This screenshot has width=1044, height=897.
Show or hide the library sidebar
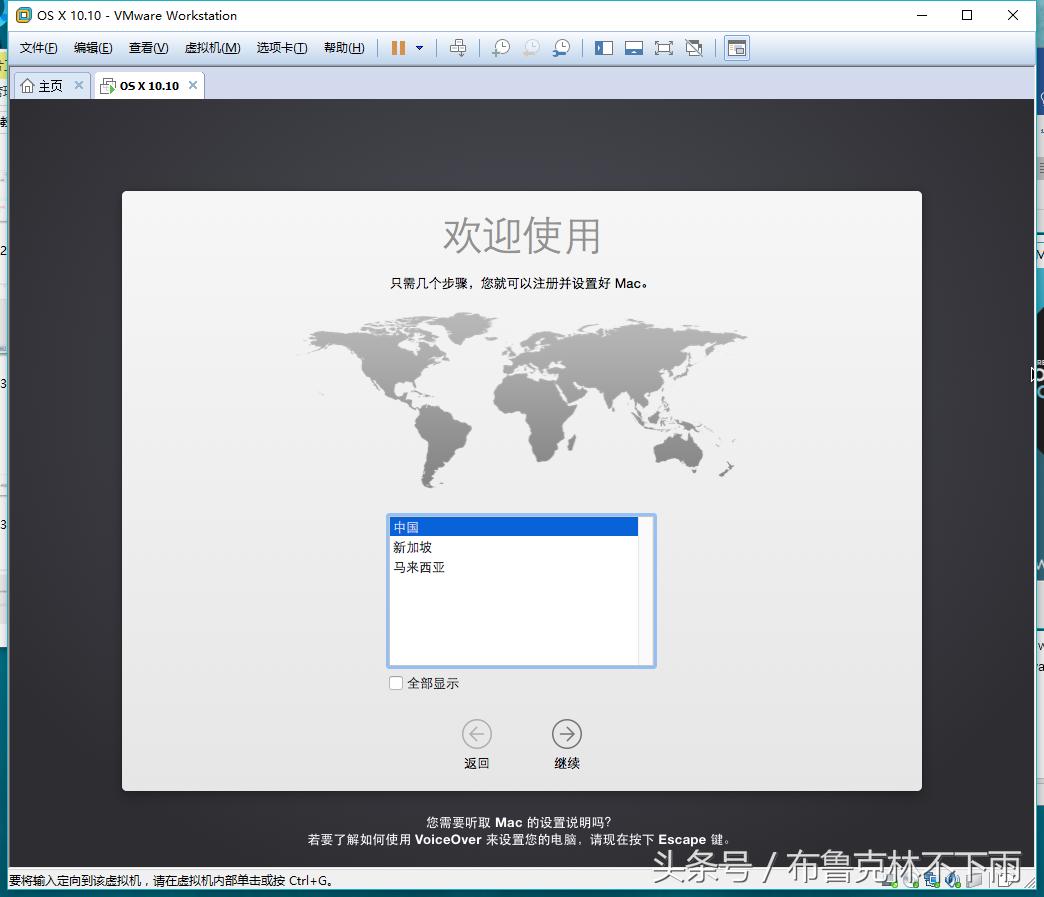604,47
